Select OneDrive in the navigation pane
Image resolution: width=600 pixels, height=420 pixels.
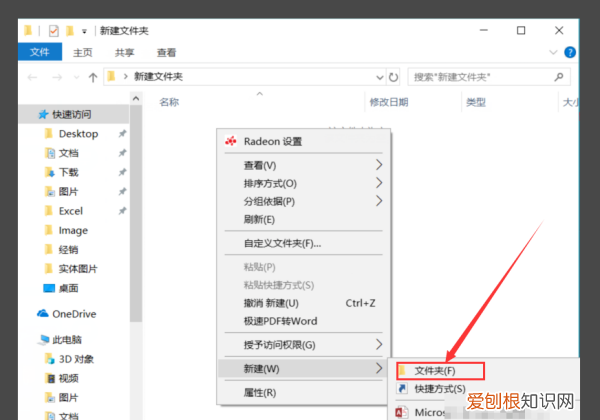[74, 314]
